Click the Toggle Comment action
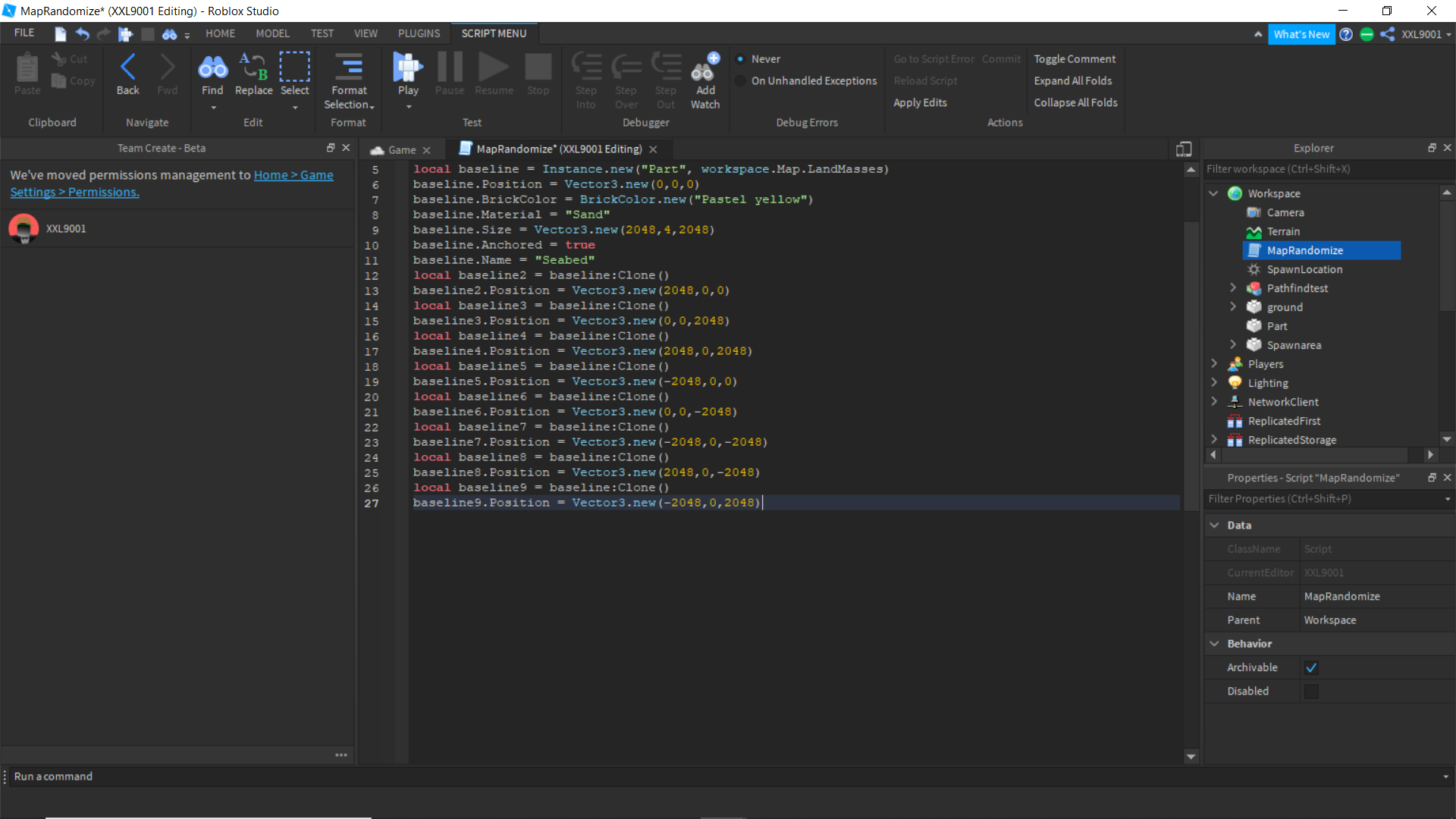Image resolution: width=1456 pixels, height=819 pixels. [x=1074, y=59]
